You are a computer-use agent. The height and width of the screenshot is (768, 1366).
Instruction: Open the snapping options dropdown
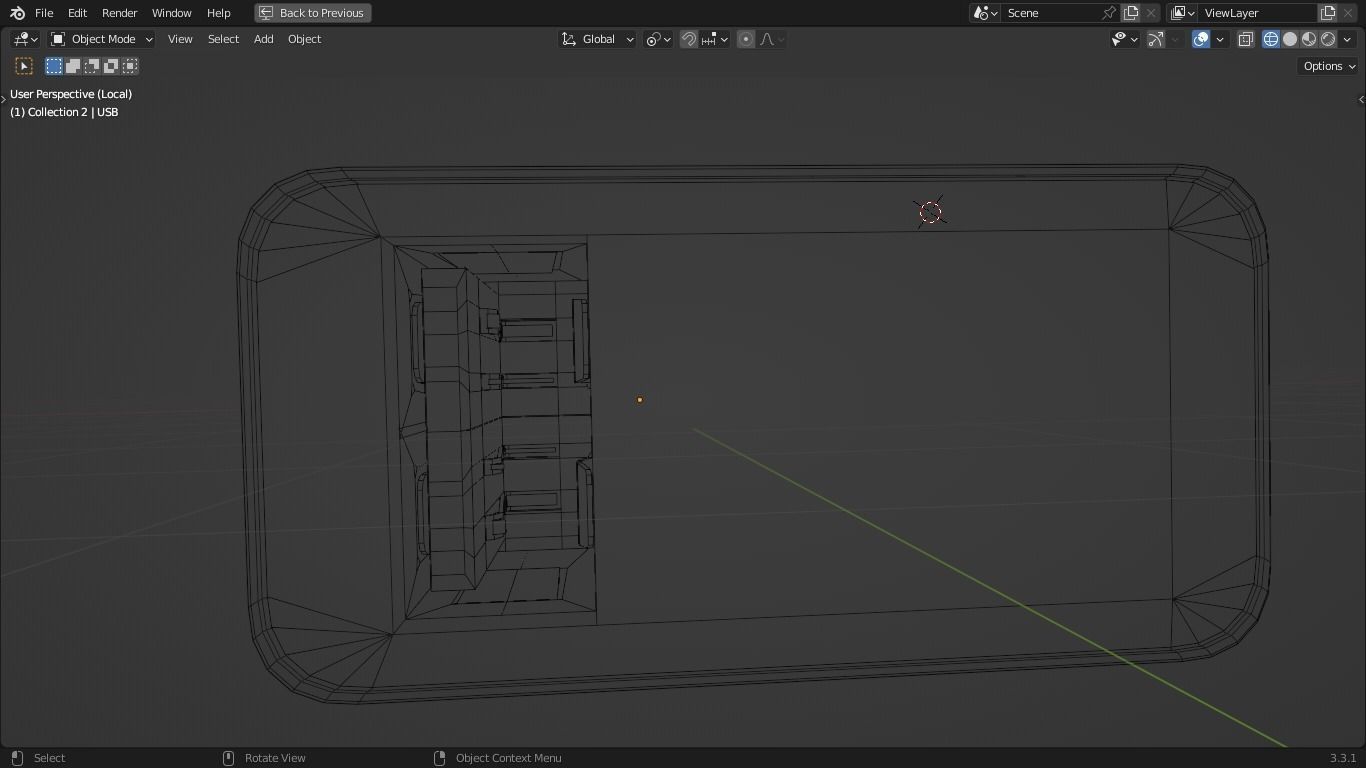(x=715, y=39)
